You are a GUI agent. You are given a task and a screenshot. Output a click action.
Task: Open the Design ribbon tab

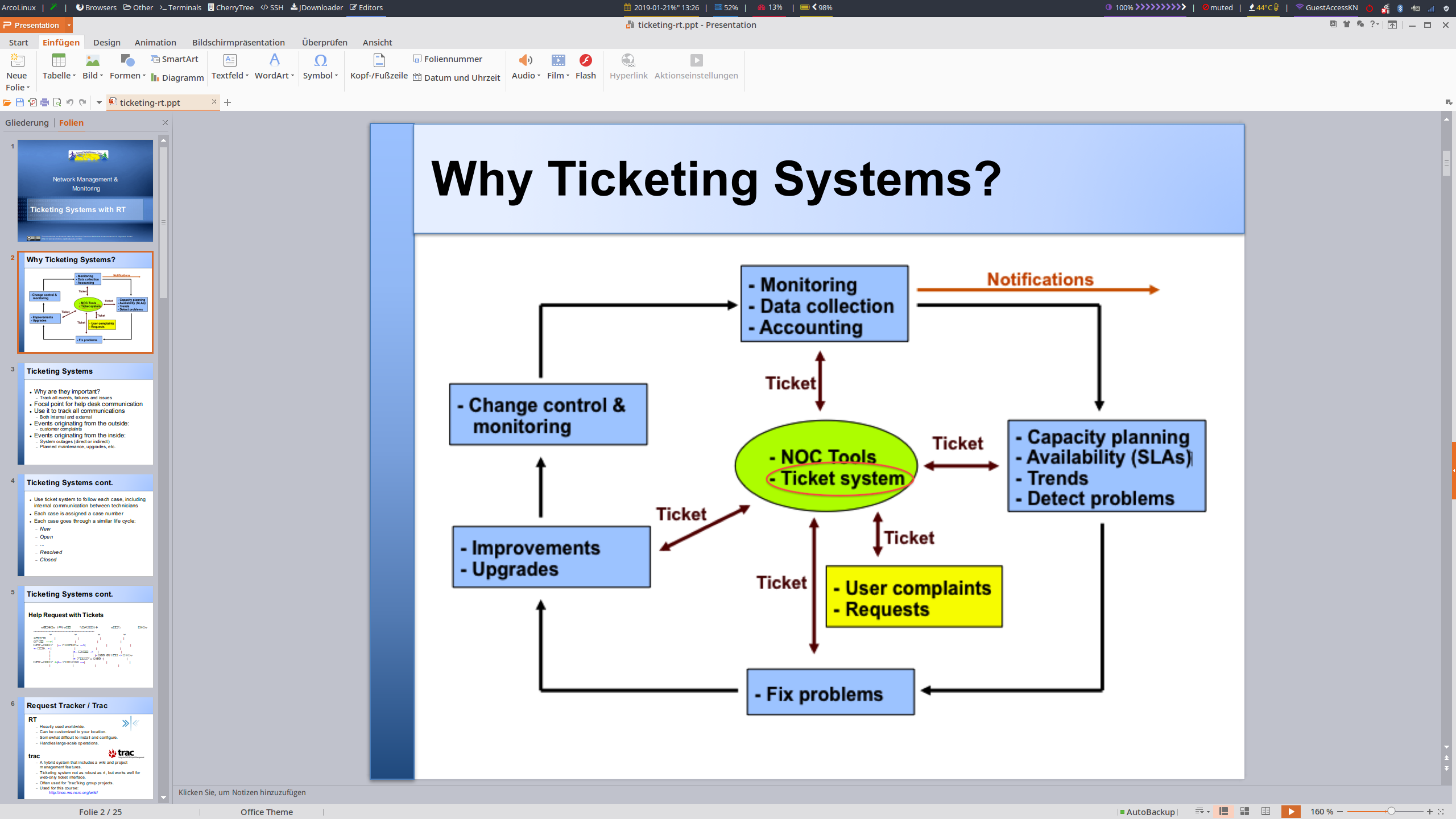(x=107, y=43)
